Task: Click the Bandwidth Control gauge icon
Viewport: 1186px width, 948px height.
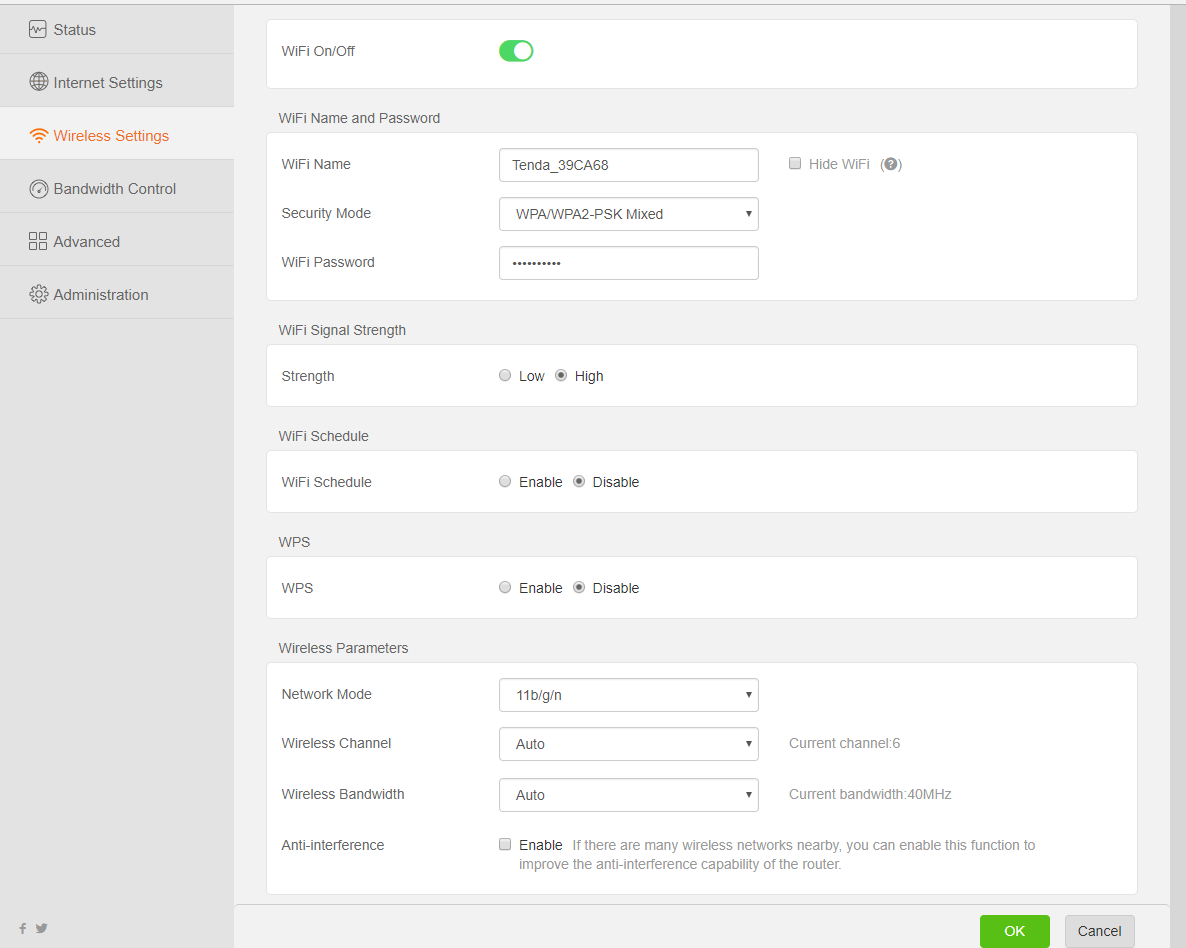Action: pos(38,189)
